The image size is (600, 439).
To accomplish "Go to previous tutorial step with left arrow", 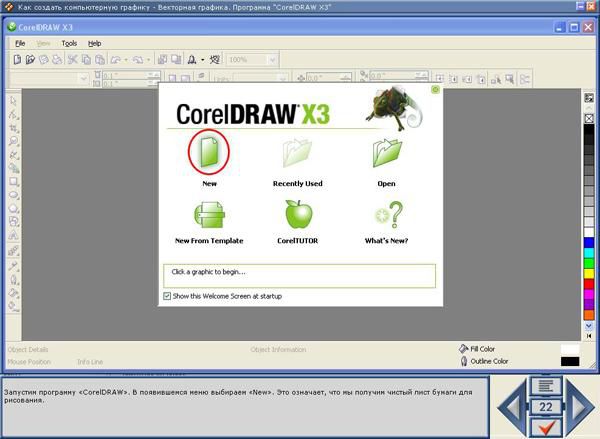I will [511, 407].
